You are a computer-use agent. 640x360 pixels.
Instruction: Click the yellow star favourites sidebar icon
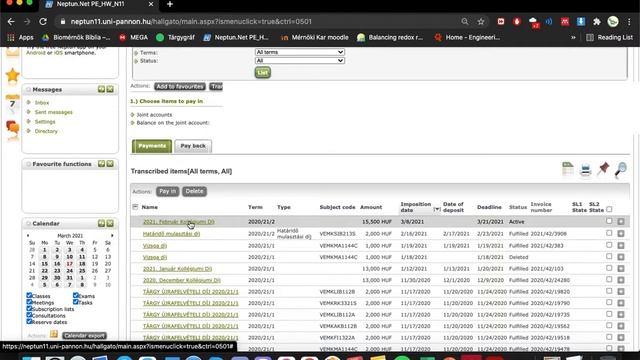coord(13,76)
